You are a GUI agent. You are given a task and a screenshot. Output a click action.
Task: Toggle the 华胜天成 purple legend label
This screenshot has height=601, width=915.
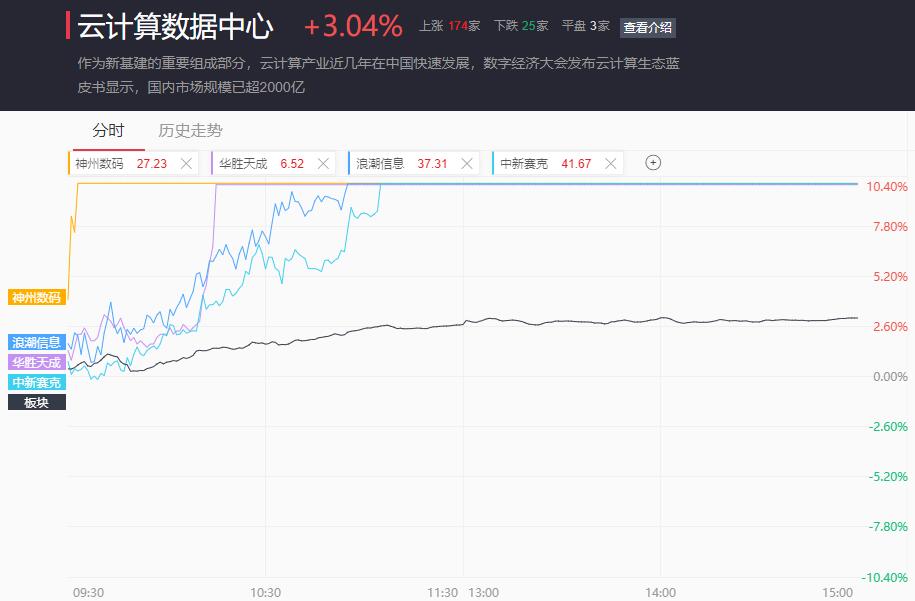[36, 362]
